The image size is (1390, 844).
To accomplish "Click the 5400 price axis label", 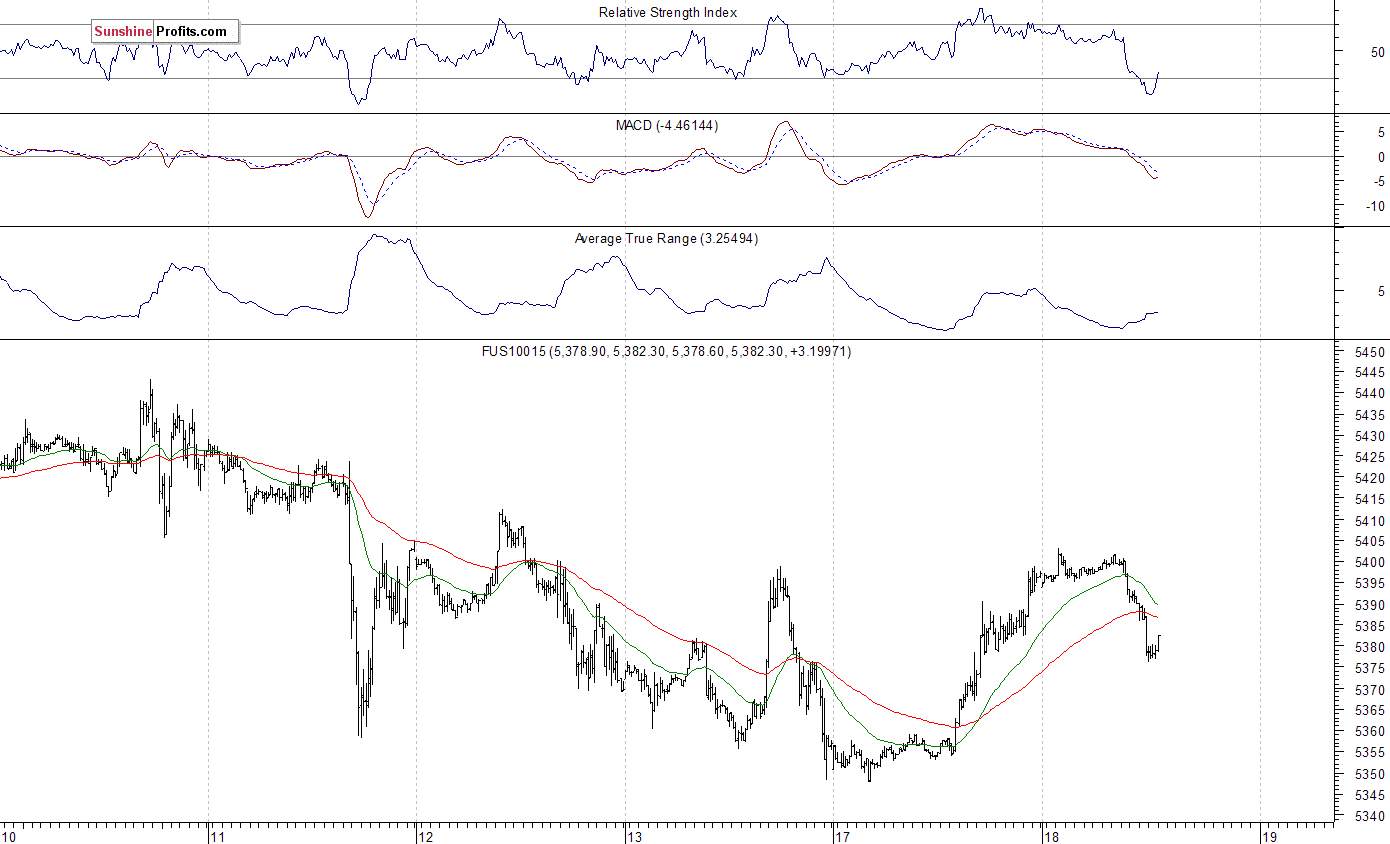I will click(x=1369, y=563).
